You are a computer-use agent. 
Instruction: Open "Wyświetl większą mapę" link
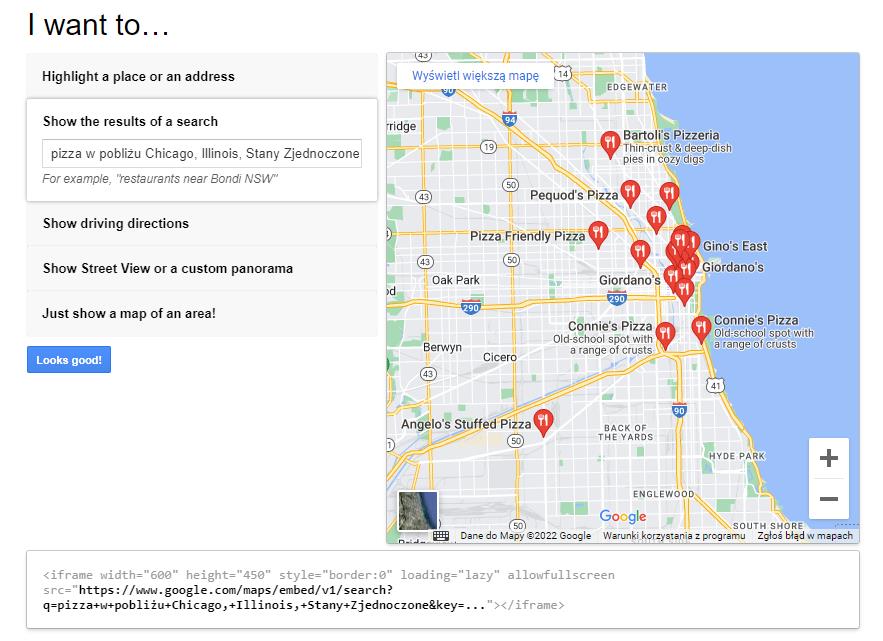pos(475,76)
